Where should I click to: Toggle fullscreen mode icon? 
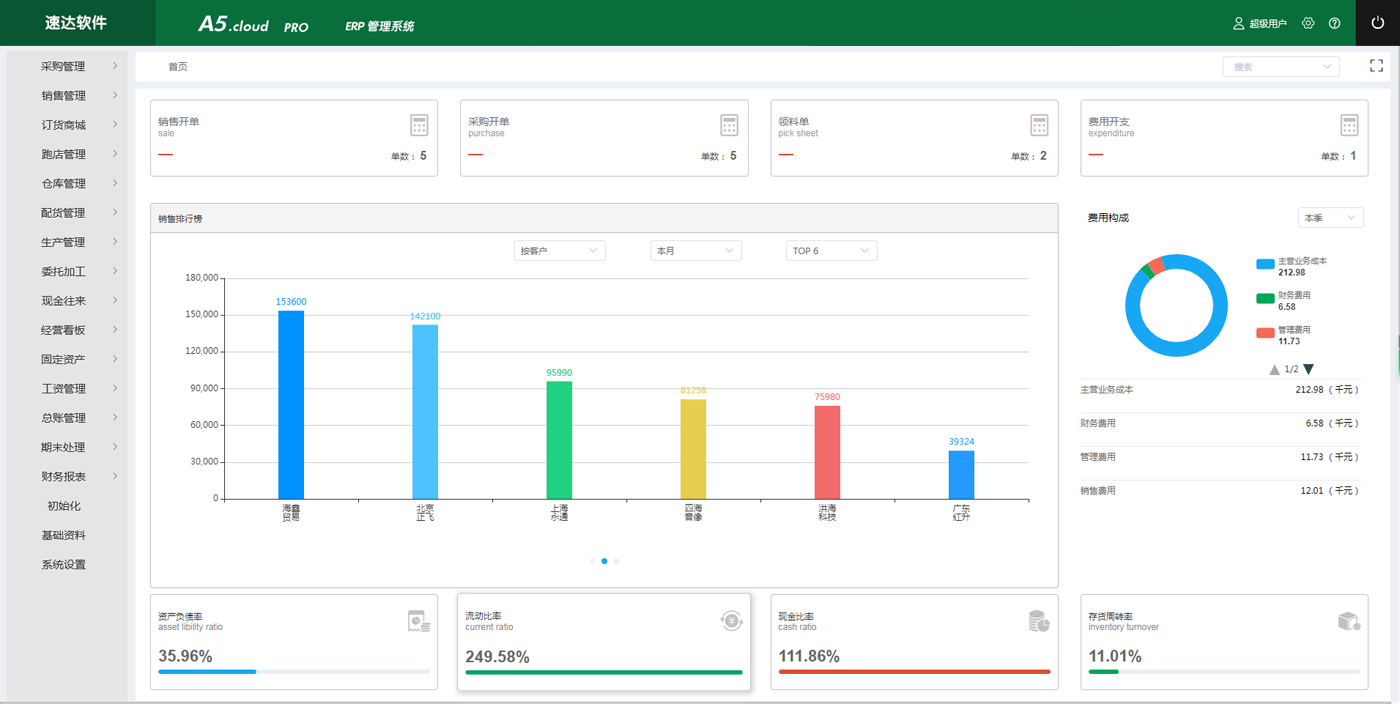coord(1376,66)
